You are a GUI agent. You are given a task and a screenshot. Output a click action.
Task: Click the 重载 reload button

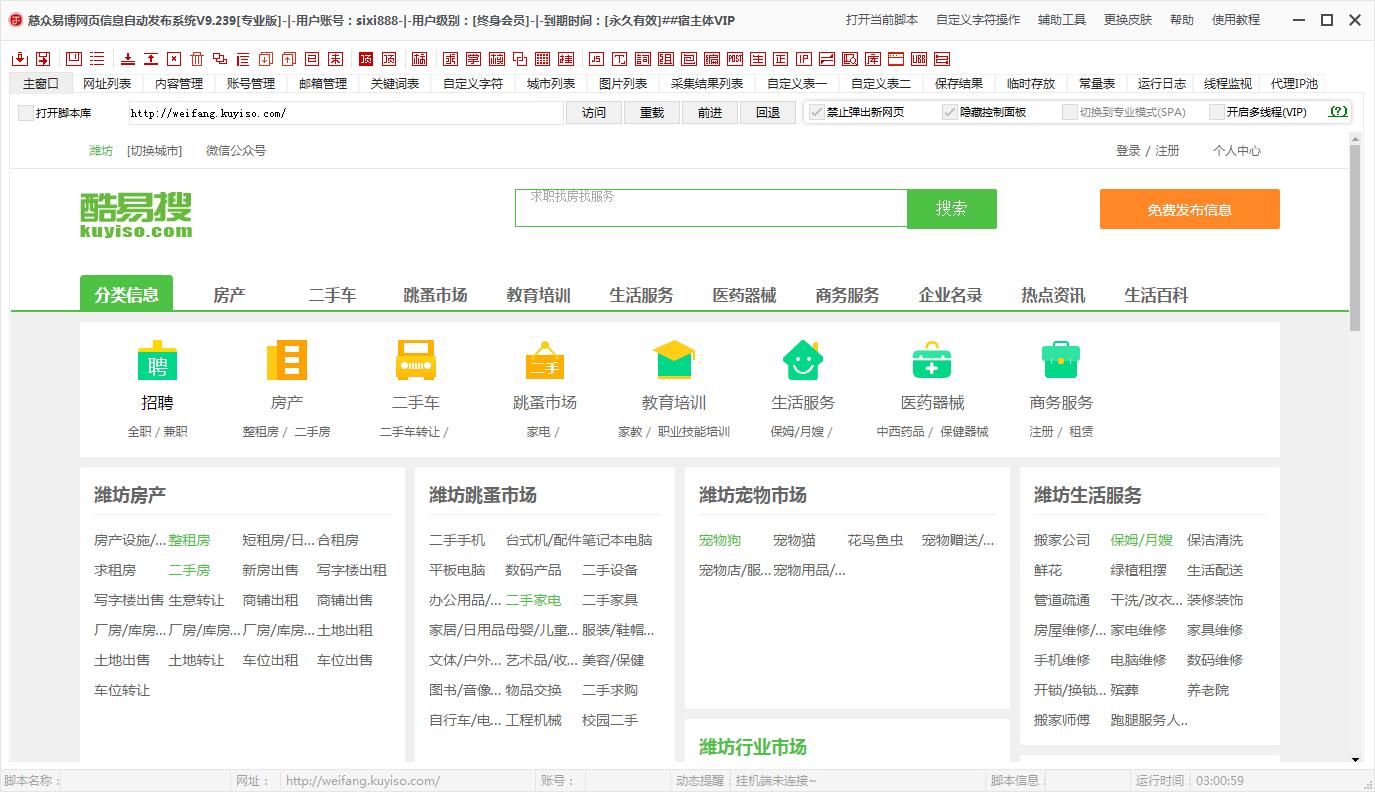click(x=652, y=112)
